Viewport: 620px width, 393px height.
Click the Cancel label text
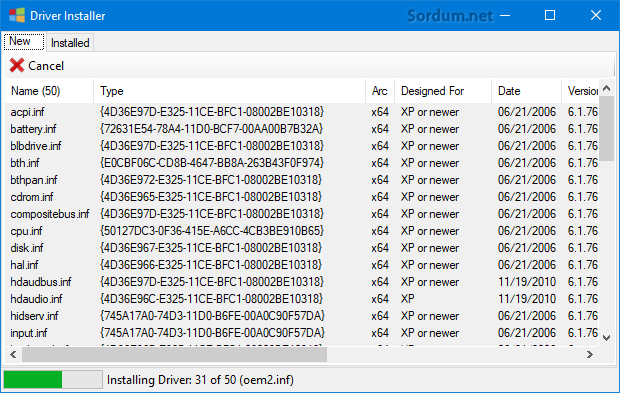46,66
